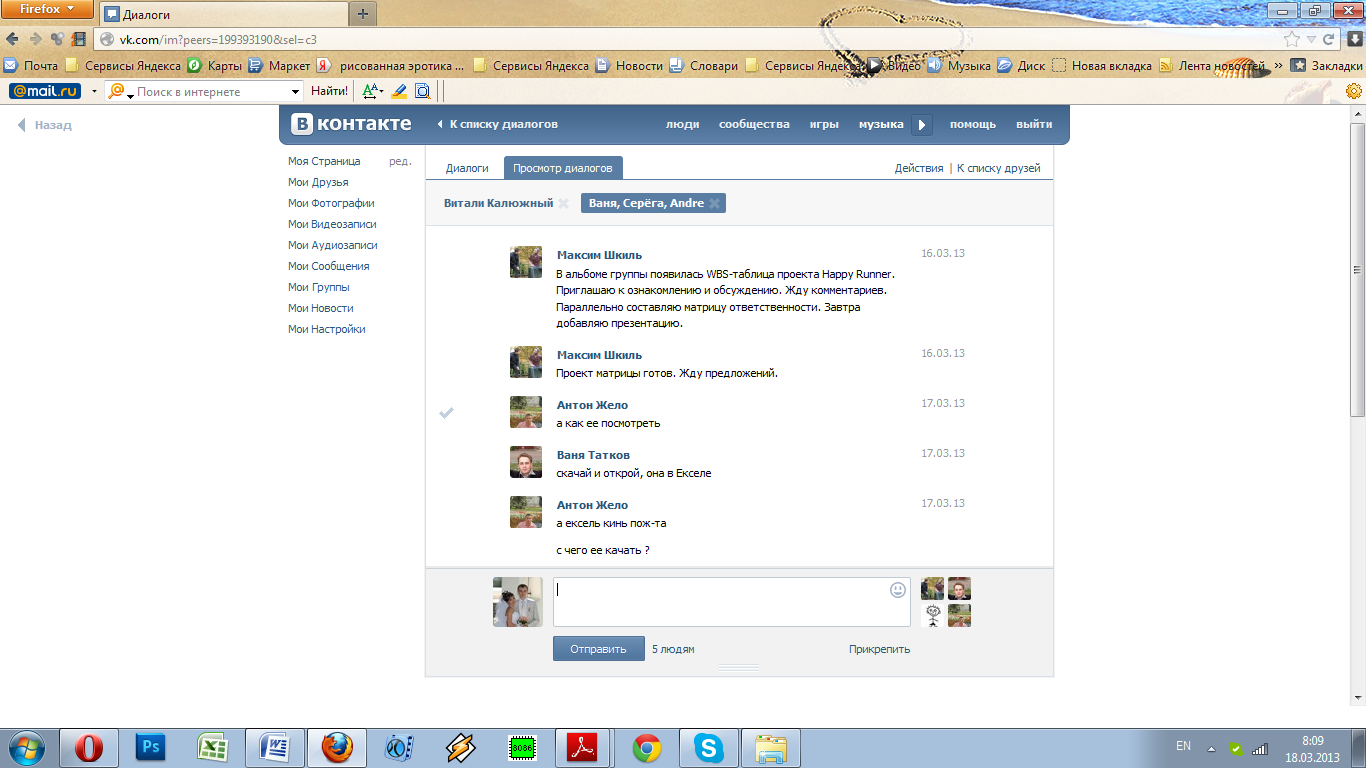This screenshot has height=768, width=1366.
Task: Click the Найти! search button
Action: [329, 91]
